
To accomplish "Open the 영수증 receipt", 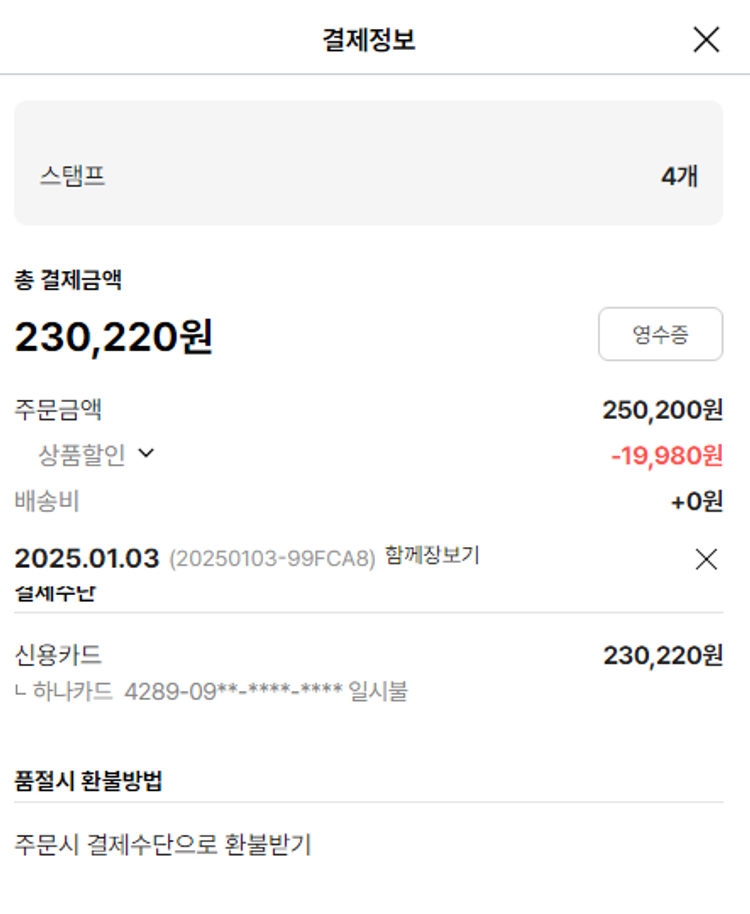I will tap(660, 334).
